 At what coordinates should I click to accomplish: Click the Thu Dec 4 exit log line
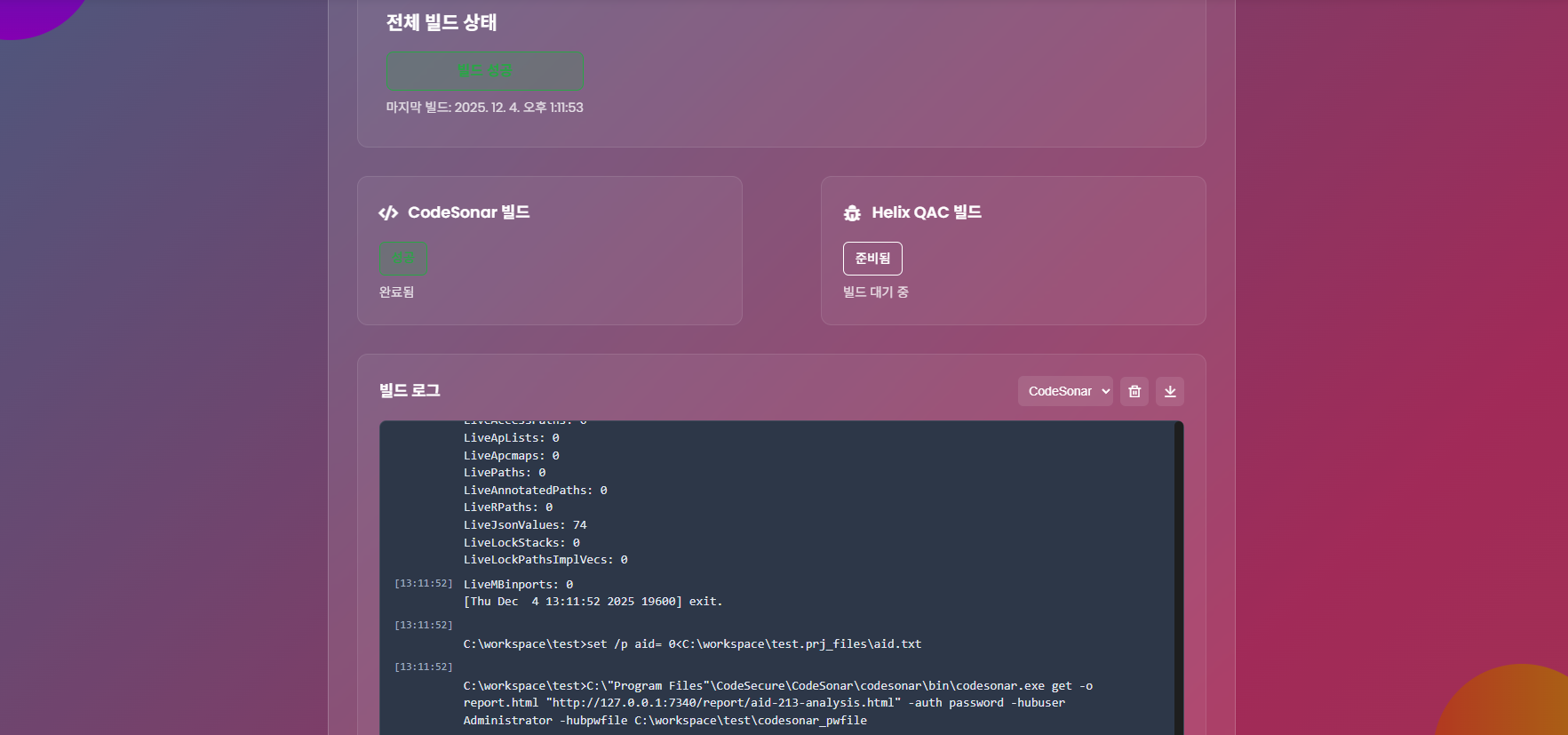click(x=593, y=602)
